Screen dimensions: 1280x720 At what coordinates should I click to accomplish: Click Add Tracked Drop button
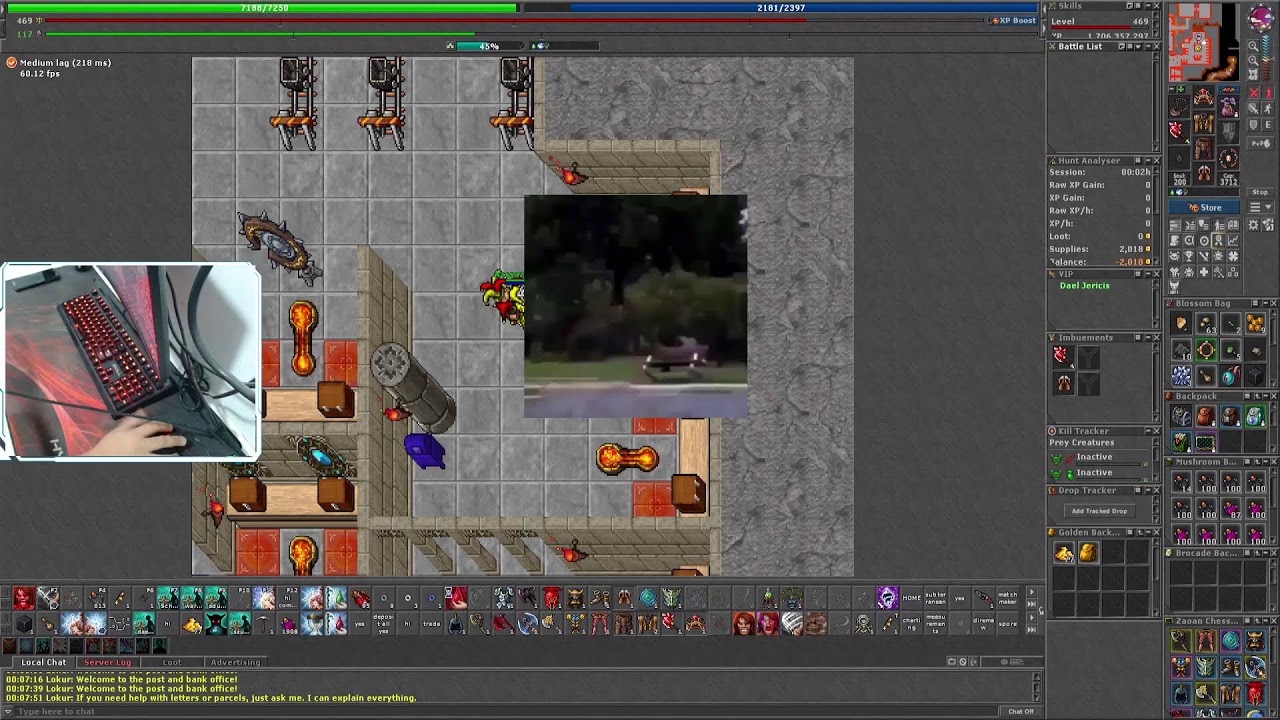(x=1099, y=511)
